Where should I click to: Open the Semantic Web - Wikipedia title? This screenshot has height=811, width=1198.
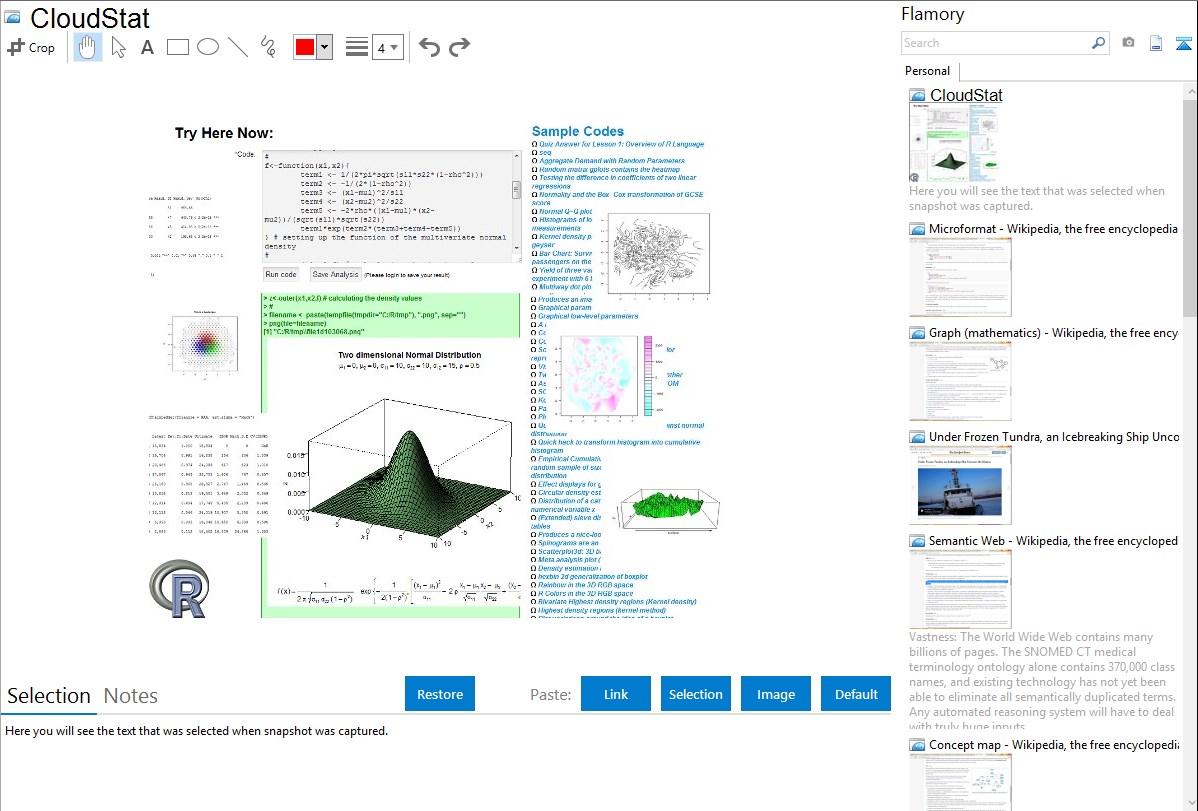pyautogui.click(x=1053, y=540)
